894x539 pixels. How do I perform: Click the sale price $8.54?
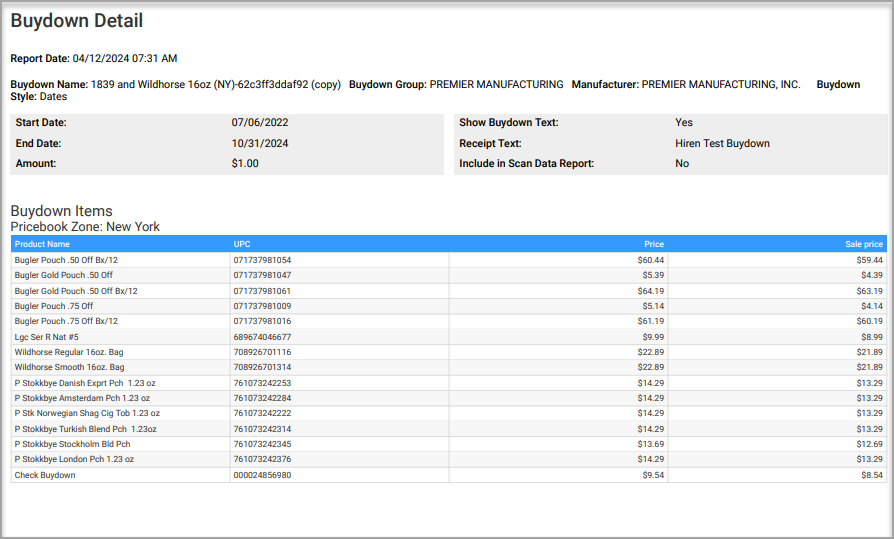pyautogui.click(x=872, y=475)
